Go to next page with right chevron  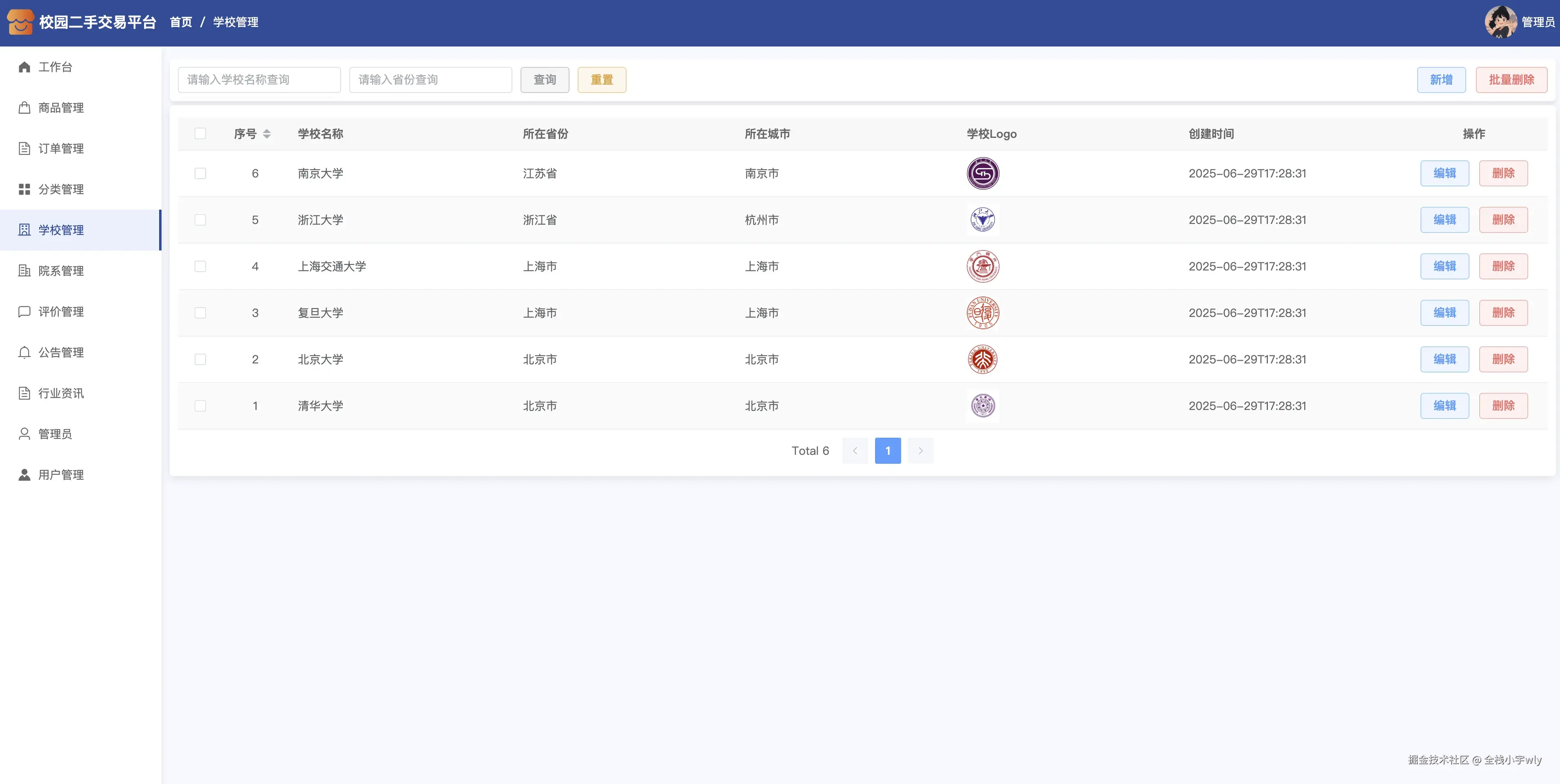click(x=920, y=451)
